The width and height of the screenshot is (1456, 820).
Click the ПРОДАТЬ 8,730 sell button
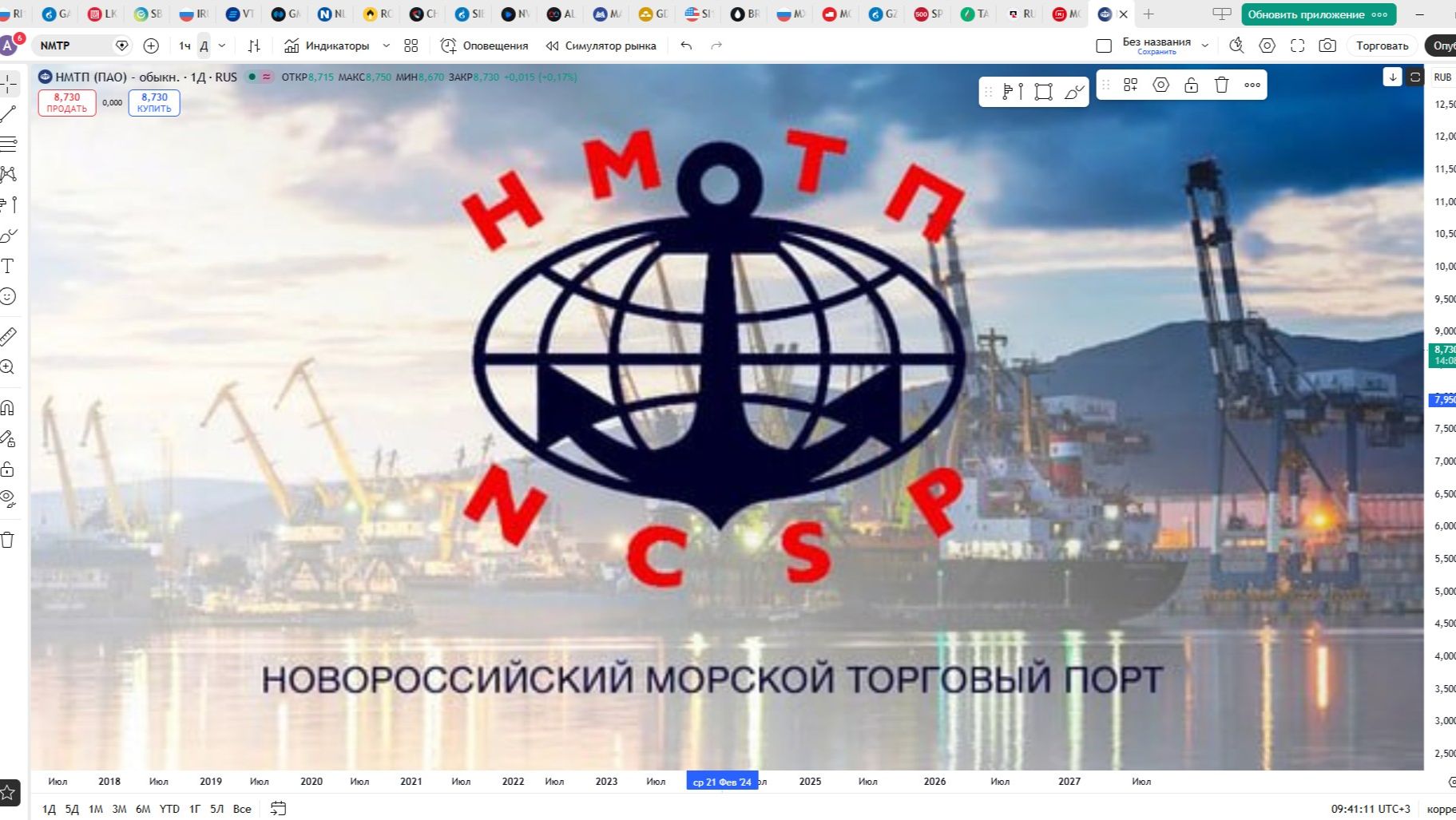(67, 103)
